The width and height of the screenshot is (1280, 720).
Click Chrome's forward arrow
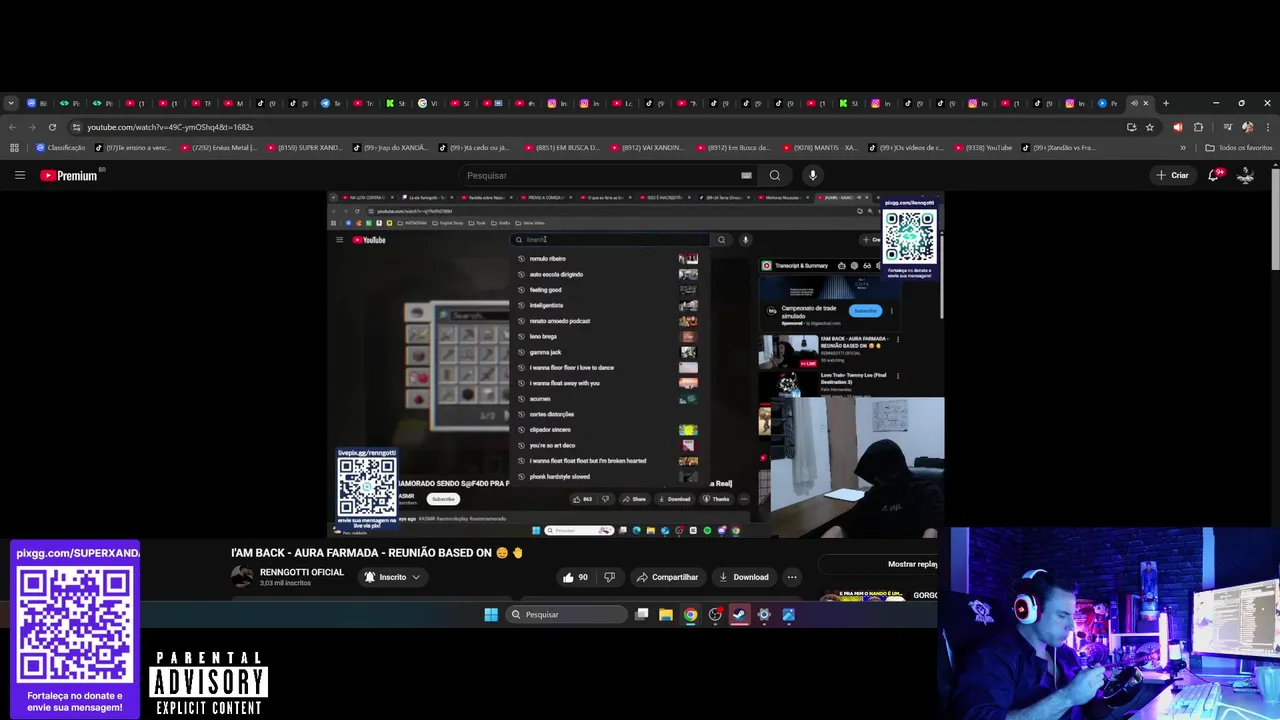click(32, 127)
